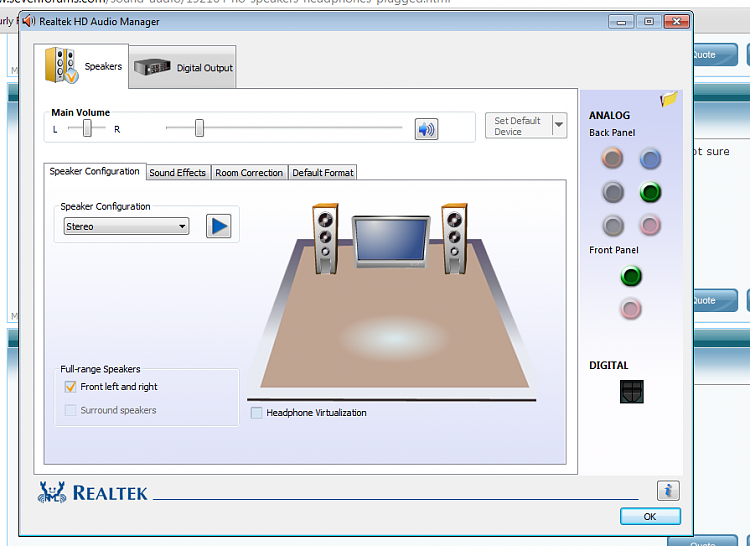The width and height of the screenshot is (750, 546).
Task: Open the Speaker Configuration tab
Action: pyautogui.click(x=95, y=171)
